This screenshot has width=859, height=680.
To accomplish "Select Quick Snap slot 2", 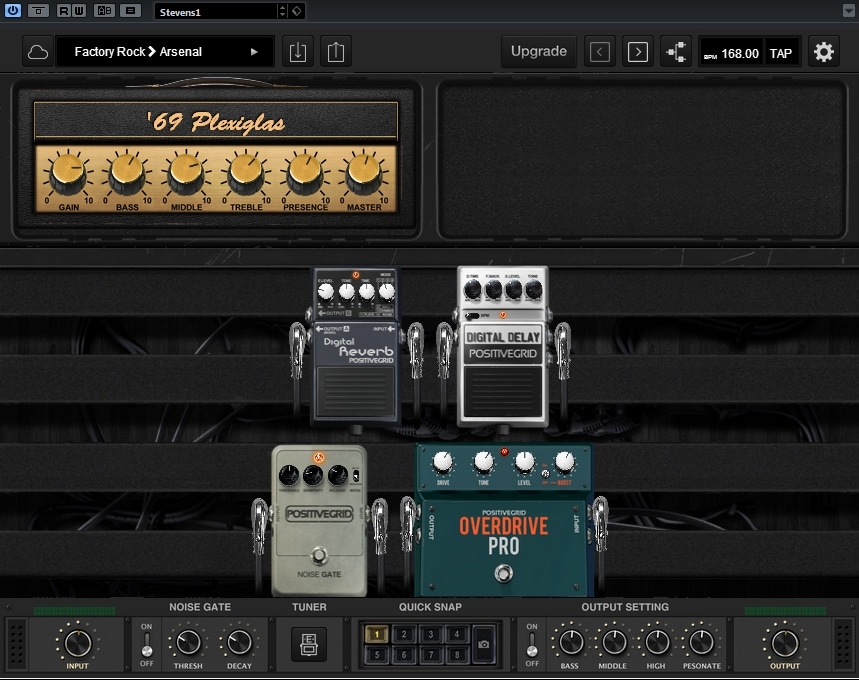I will [x=404, y=634].
